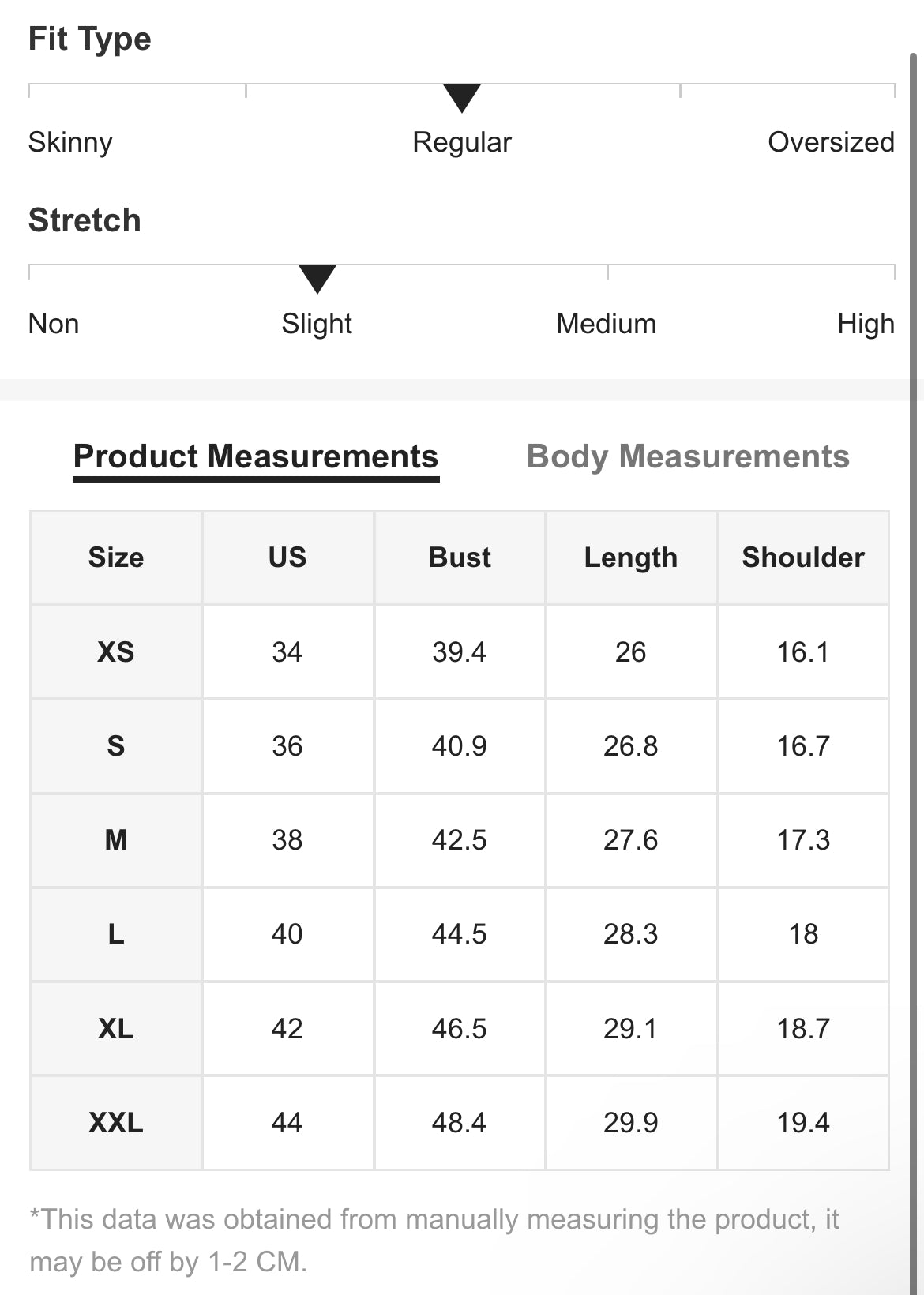Image resolution: width=924 pixels, height=1295 pixels.
Task: Click the US column header
Action: coord(287,557)
